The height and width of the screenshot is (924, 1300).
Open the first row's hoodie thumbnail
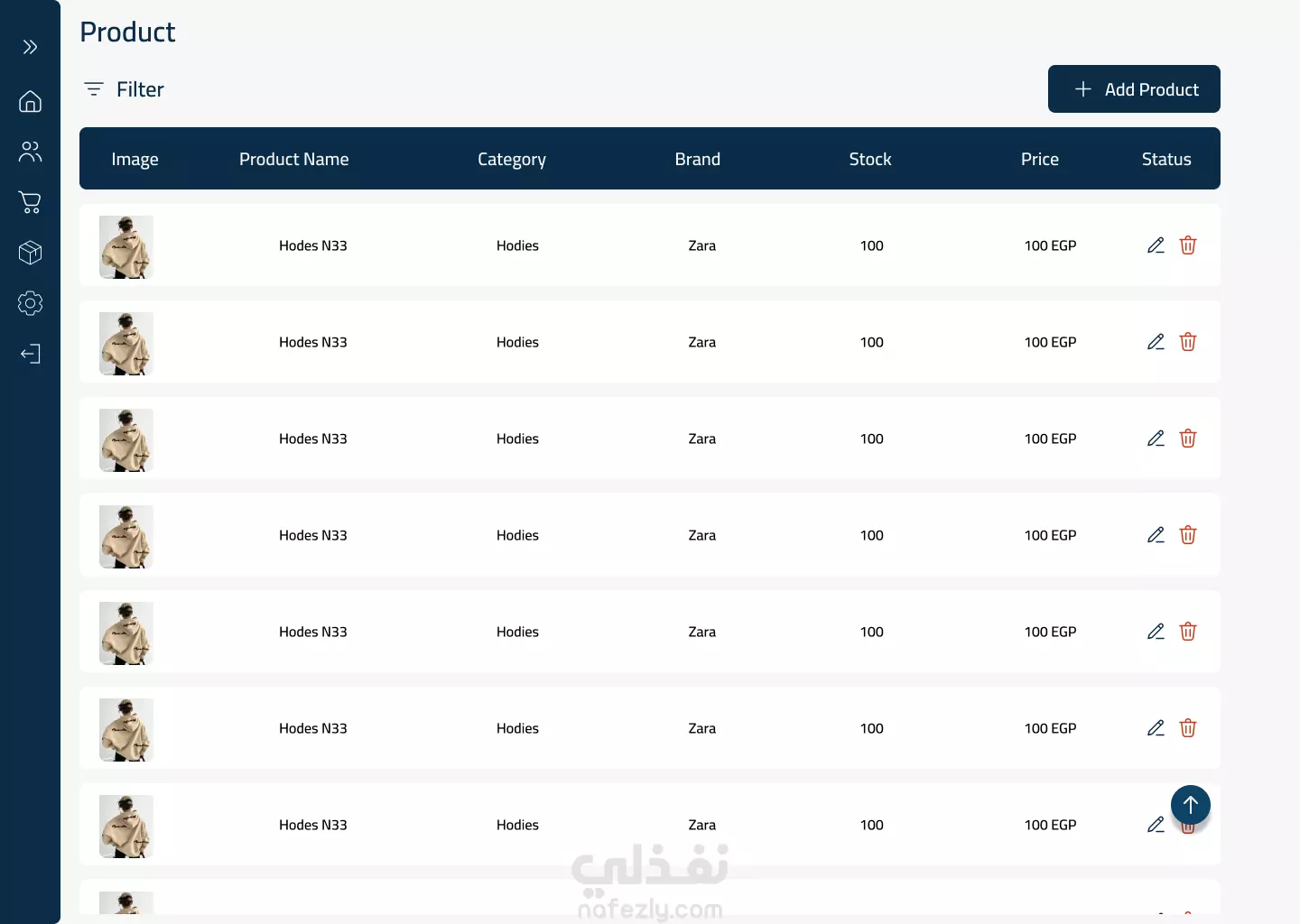click(126, 247)
